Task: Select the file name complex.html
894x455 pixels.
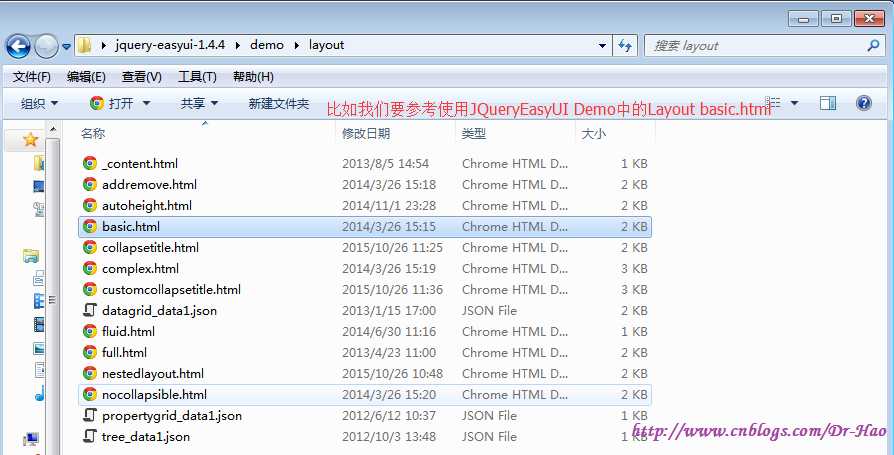Action: tap(140, 269)
